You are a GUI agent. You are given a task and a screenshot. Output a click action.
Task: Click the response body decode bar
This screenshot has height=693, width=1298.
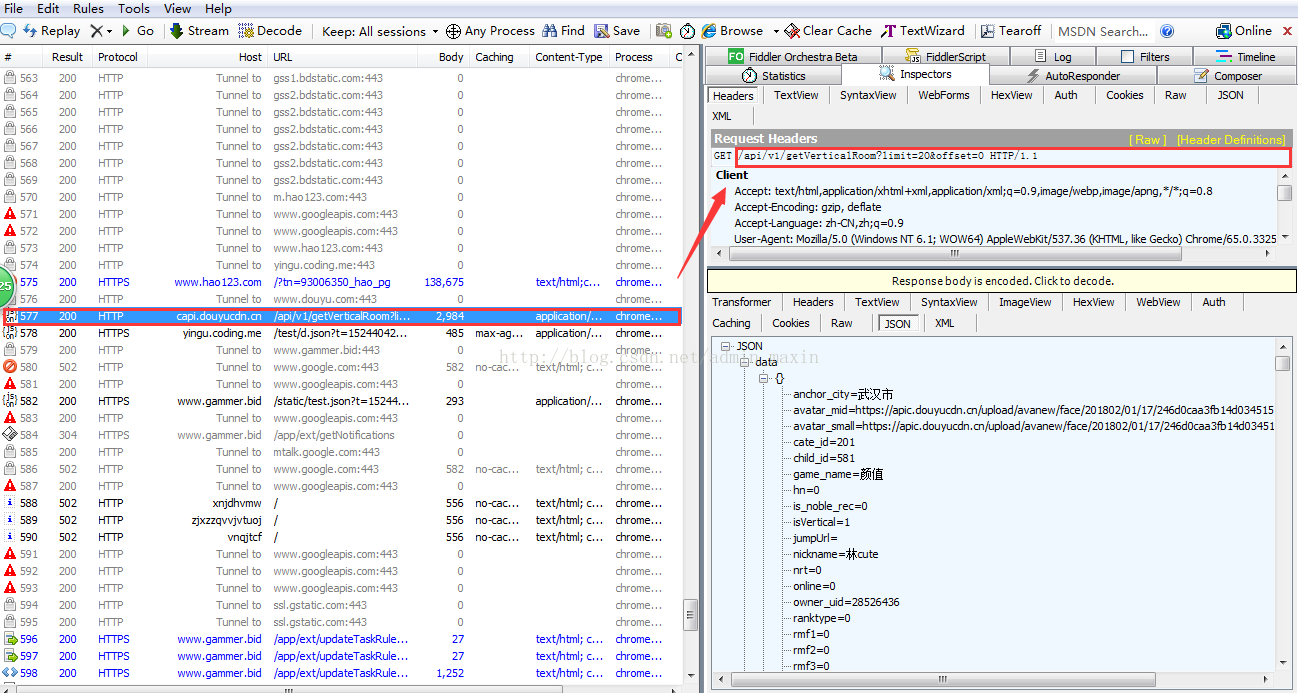click(x=1002, y=281)
